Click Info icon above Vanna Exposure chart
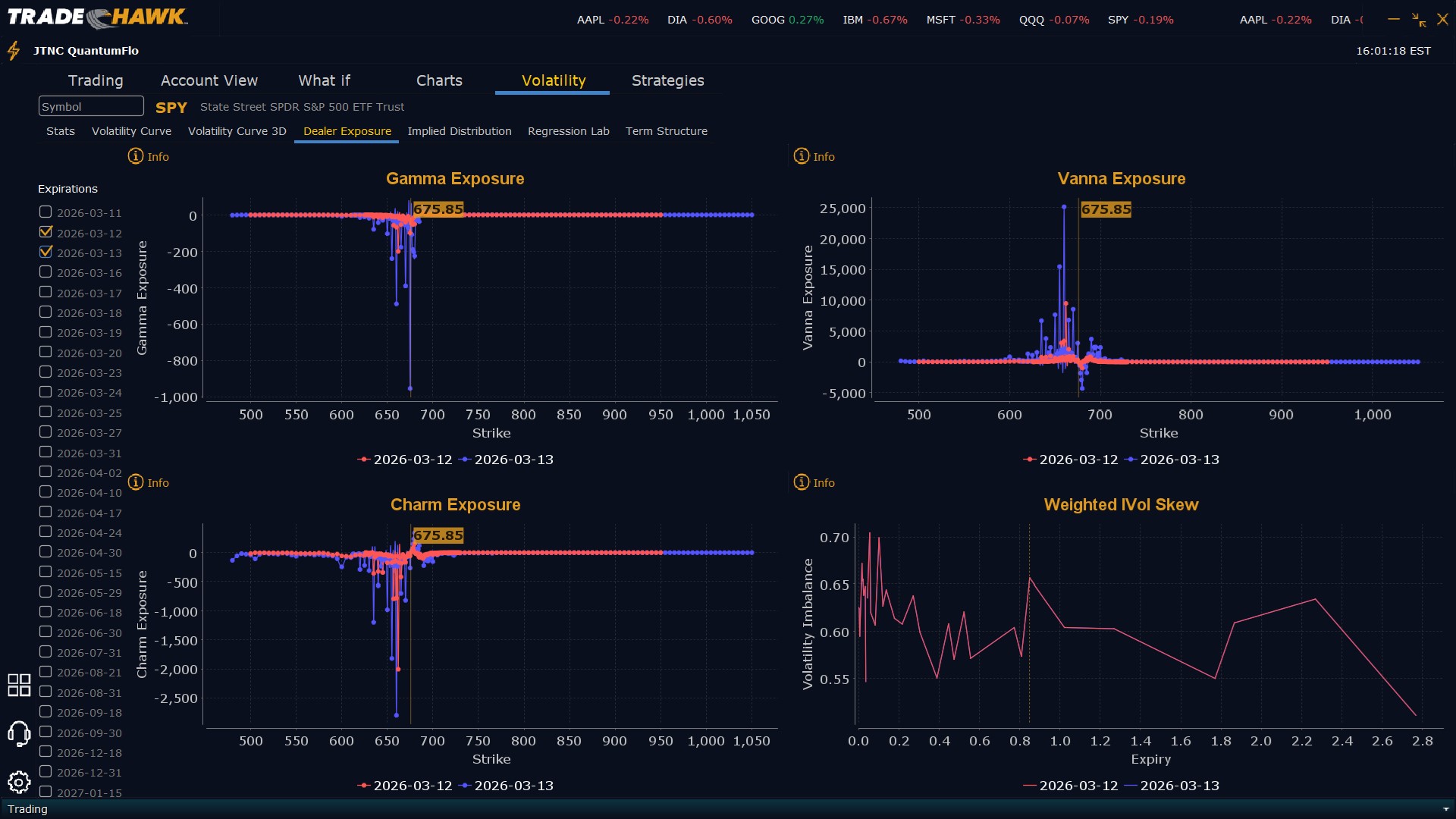Image resolution: width=1456 pixels, height=819 pixels. [802, 156]
